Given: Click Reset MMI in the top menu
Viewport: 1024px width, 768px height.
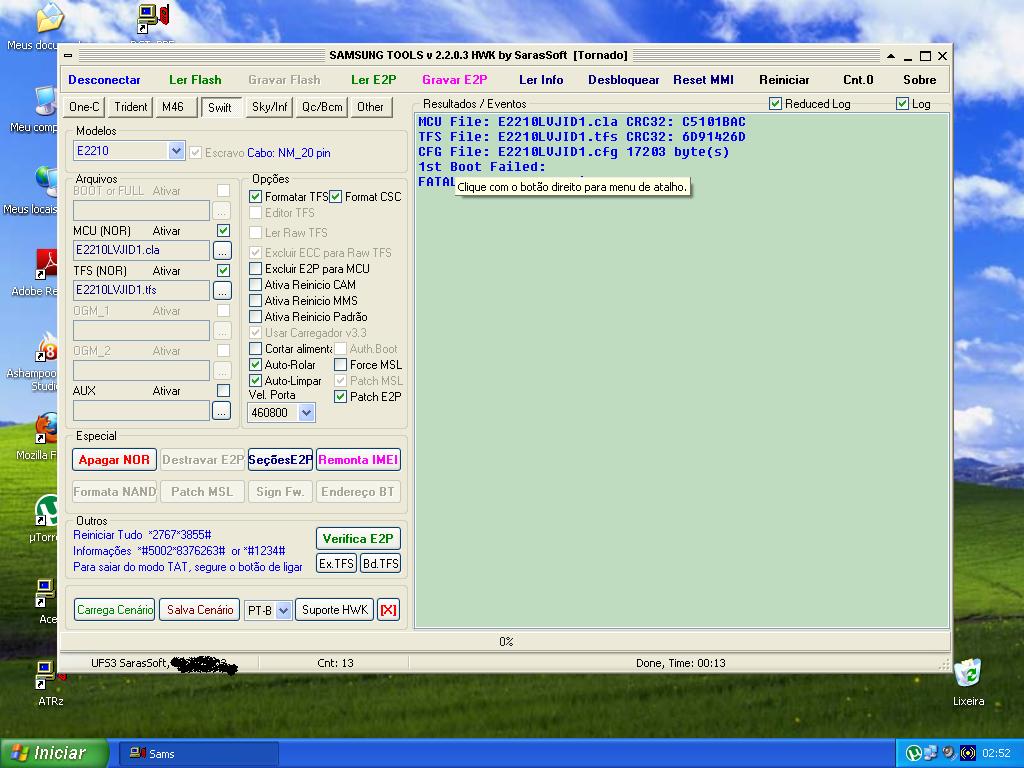Looking at the screenshot, I should (703, 80).
